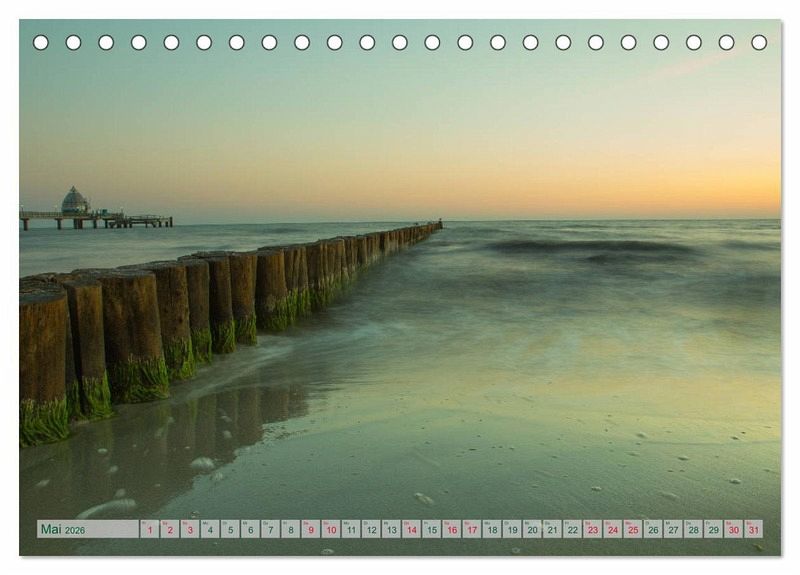Choose day 8 in the calendar strip
800x575 pixels.
[x=291, y=529]
